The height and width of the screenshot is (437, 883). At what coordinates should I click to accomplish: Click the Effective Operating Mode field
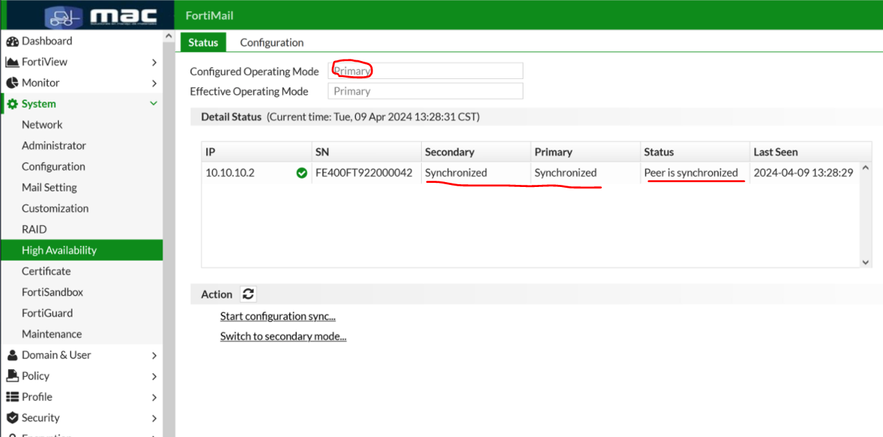(426, 91)
